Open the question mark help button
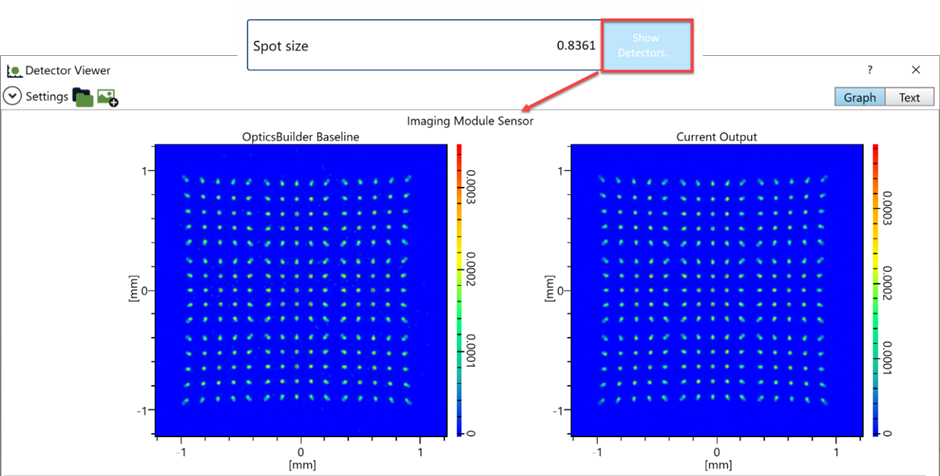 [869, 70]
